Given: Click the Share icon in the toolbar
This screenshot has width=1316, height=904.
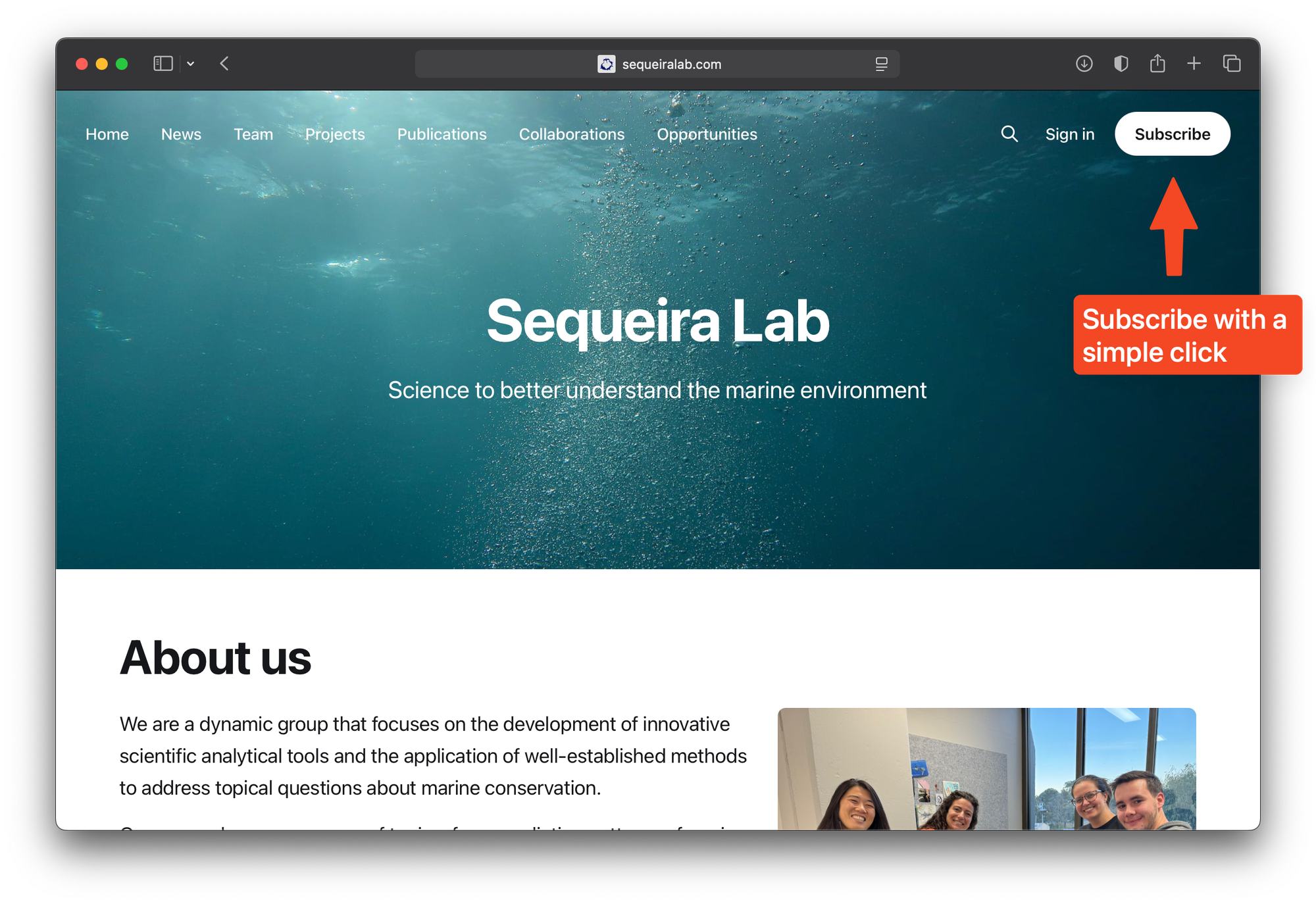Looking at the screenshot, I should coord(1157,63).
